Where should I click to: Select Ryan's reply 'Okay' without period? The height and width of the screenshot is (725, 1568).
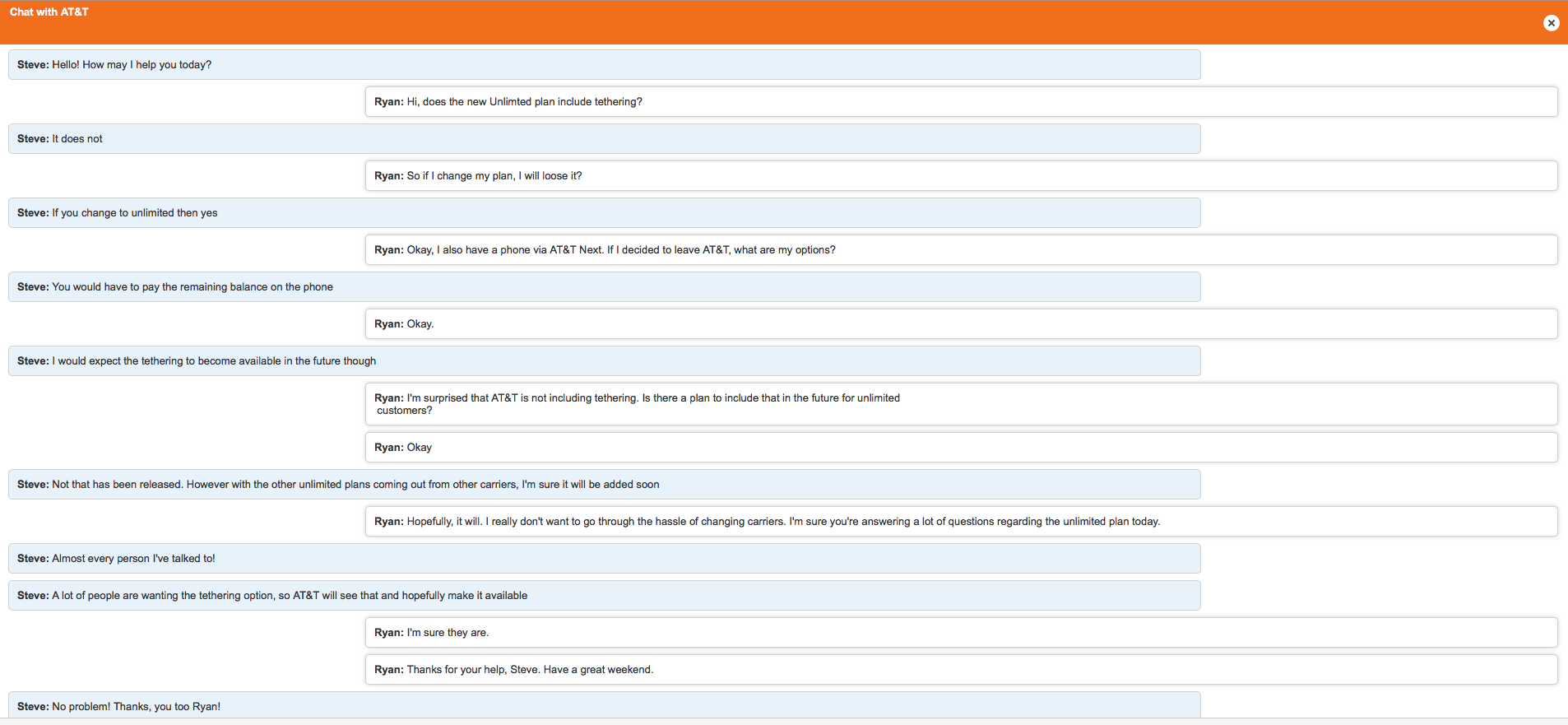961,447
